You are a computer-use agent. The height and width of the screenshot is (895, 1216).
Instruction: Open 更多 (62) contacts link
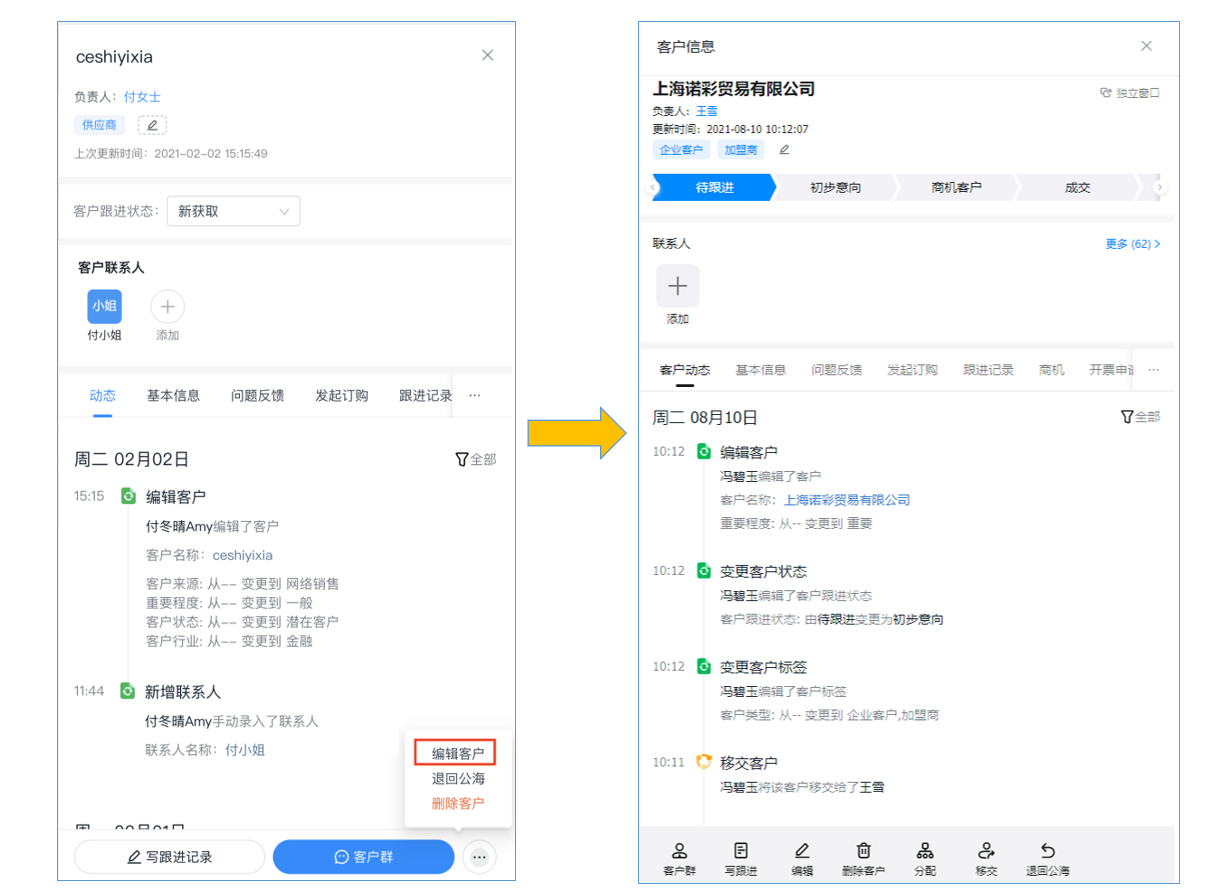tap(1133, 244)
